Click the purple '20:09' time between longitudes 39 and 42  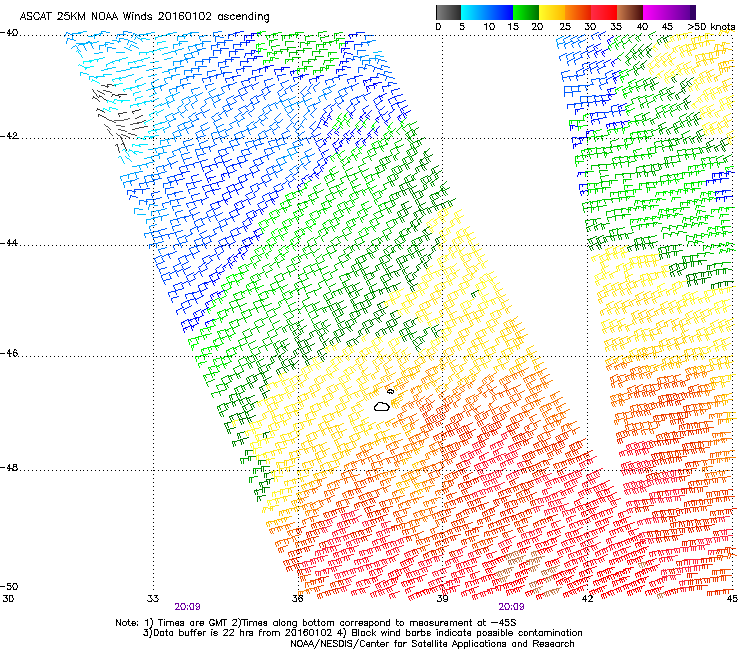(512, 607)
